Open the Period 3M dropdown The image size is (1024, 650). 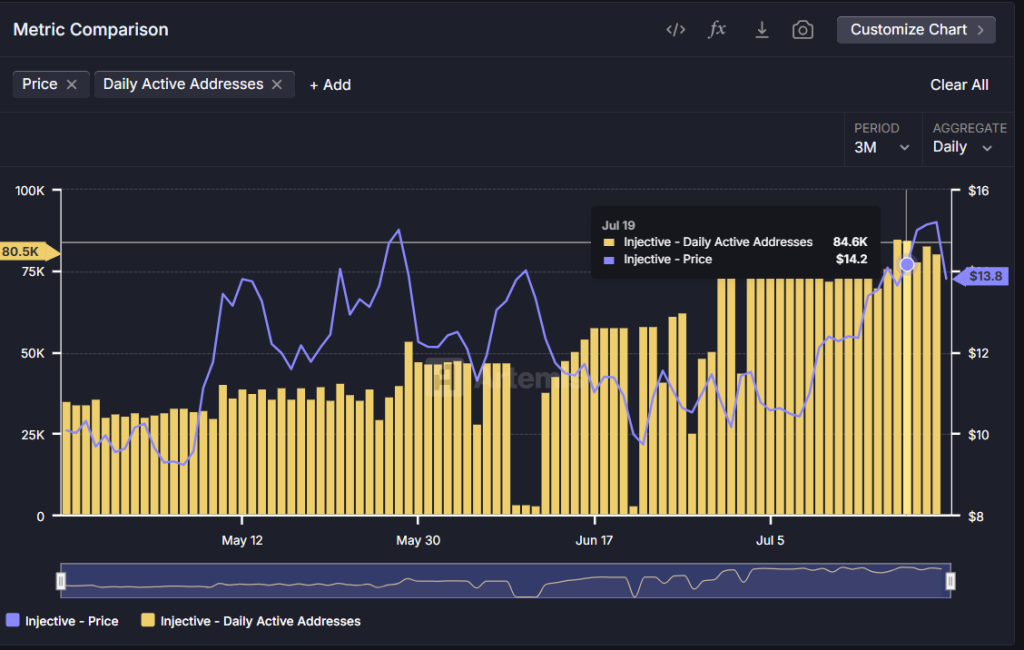881,147
